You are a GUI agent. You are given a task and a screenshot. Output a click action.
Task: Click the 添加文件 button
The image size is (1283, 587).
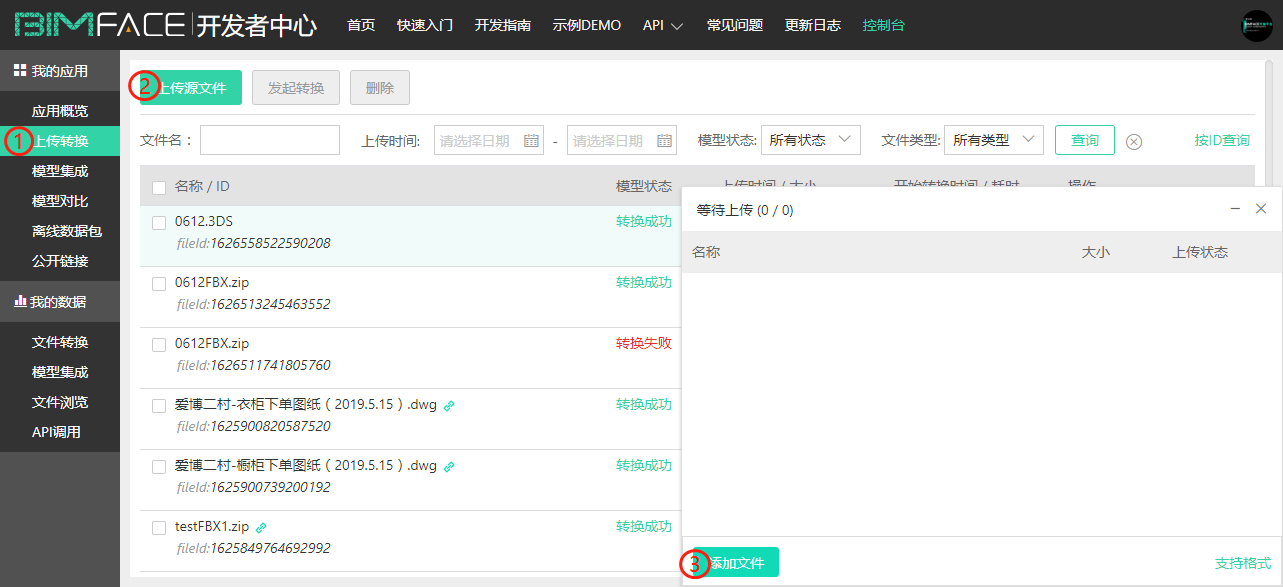click(736, 563)
